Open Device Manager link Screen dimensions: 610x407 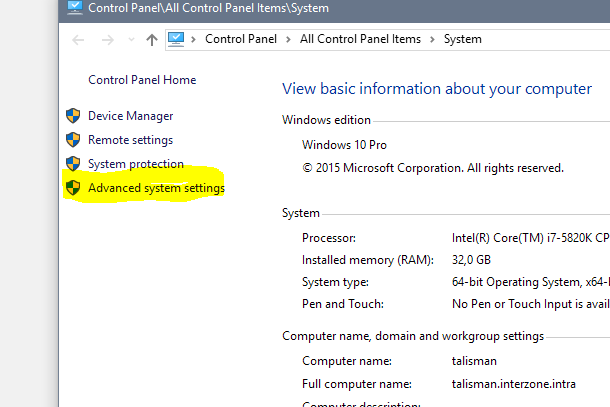tap(130, 116)
